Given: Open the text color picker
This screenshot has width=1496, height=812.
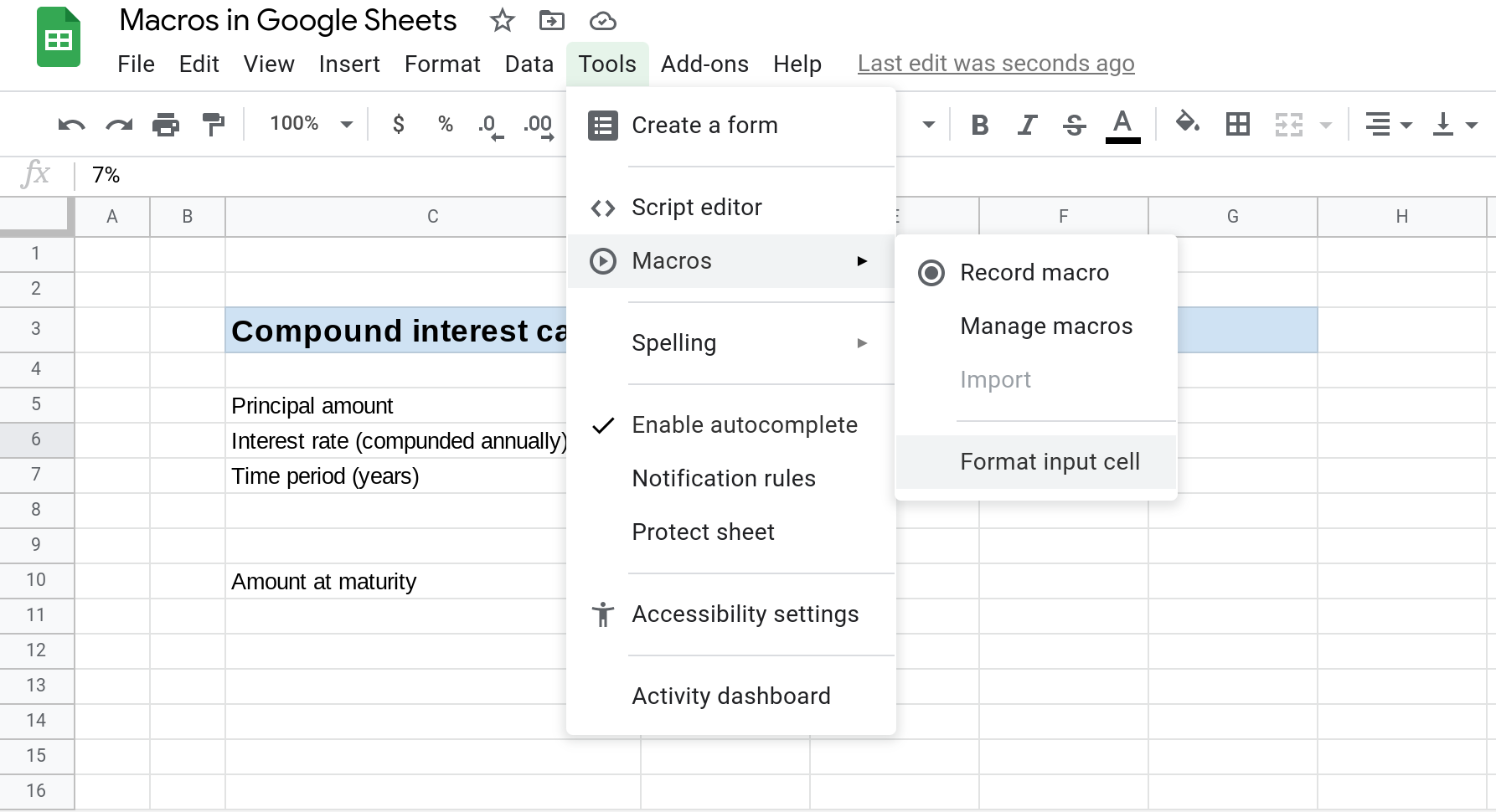Looking at the screenshot, I should coord(1122,126).
